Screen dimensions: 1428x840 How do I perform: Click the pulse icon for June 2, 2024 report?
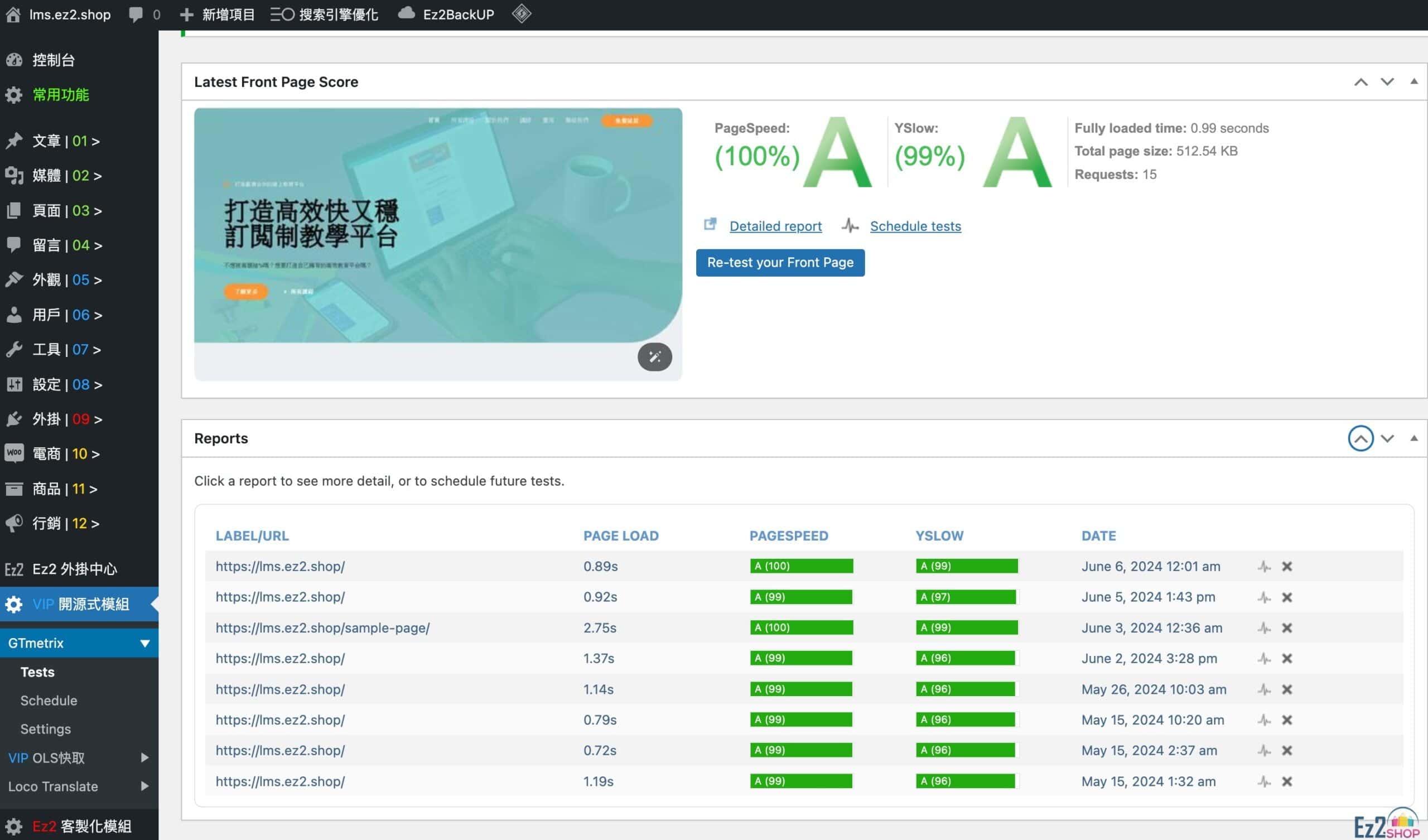1264,659
